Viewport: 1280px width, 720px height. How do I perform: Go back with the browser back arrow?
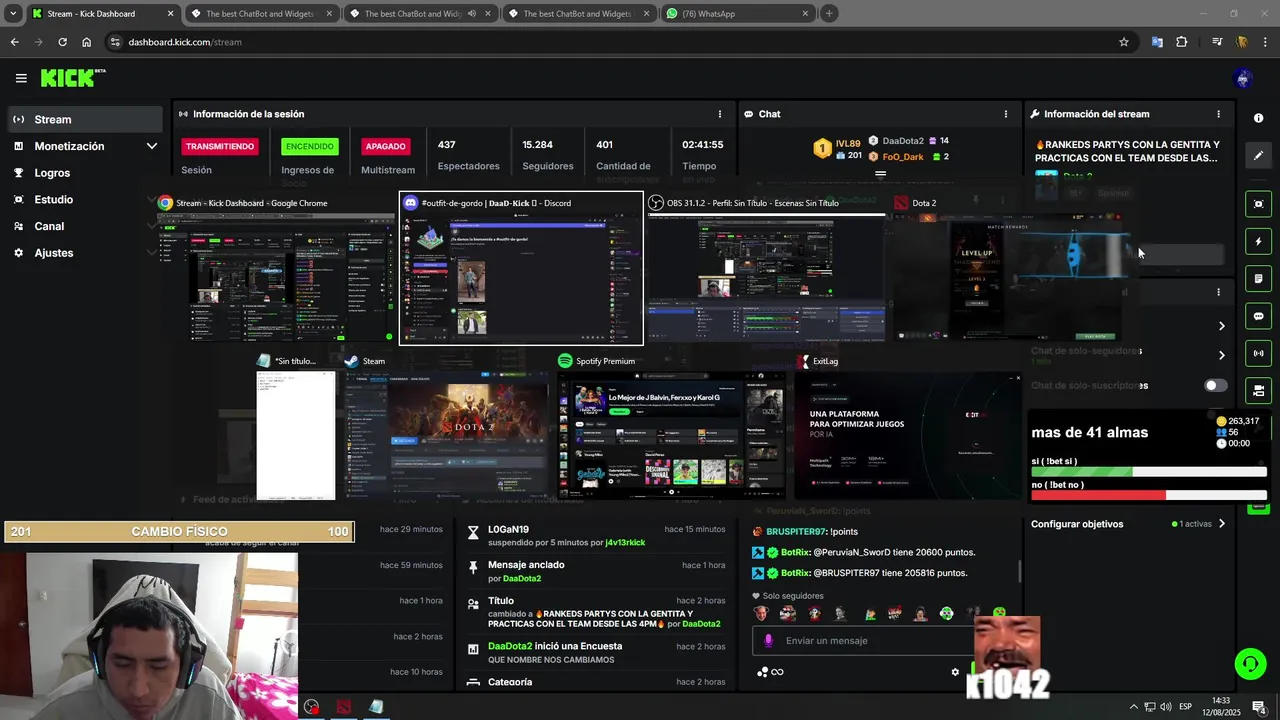(14, 42)
